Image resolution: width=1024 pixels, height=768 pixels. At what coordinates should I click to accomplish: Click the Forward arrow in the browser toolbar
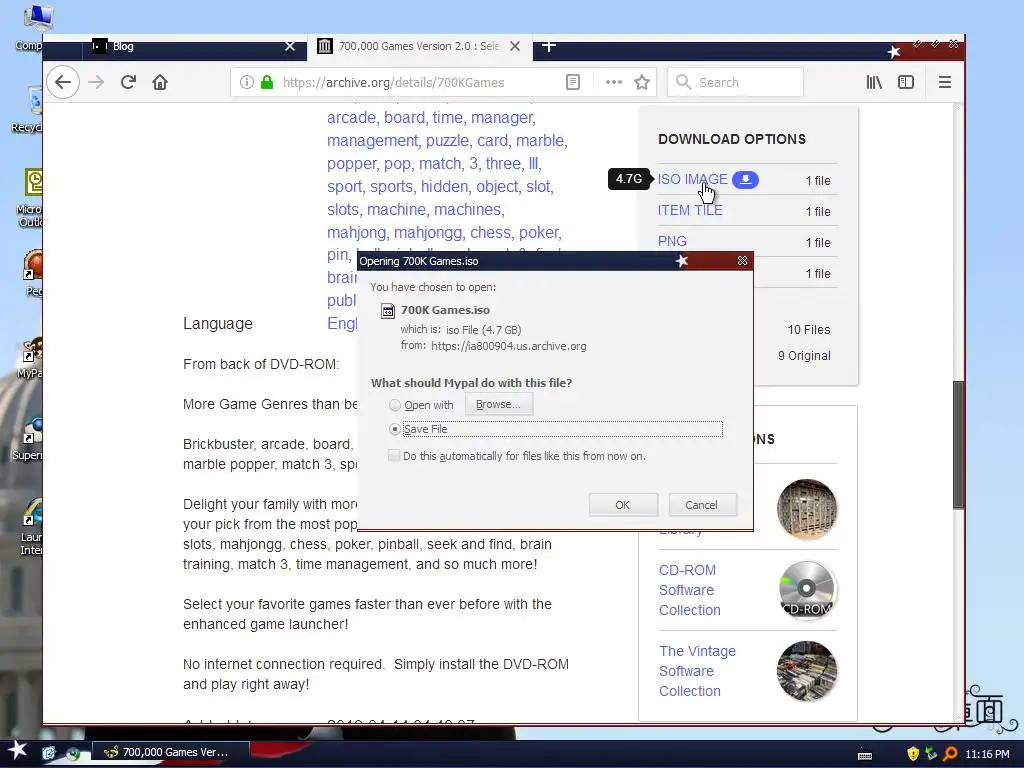click(96, 82)
